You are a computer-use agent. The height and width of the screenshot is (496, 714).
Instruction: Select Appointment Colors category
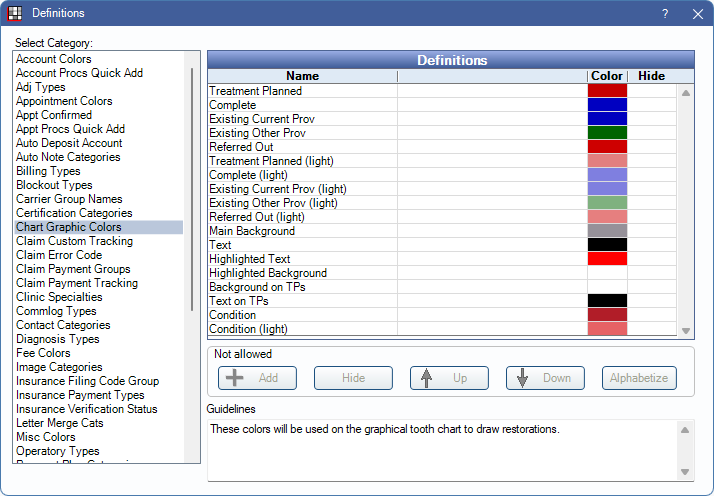click(64, 101)
